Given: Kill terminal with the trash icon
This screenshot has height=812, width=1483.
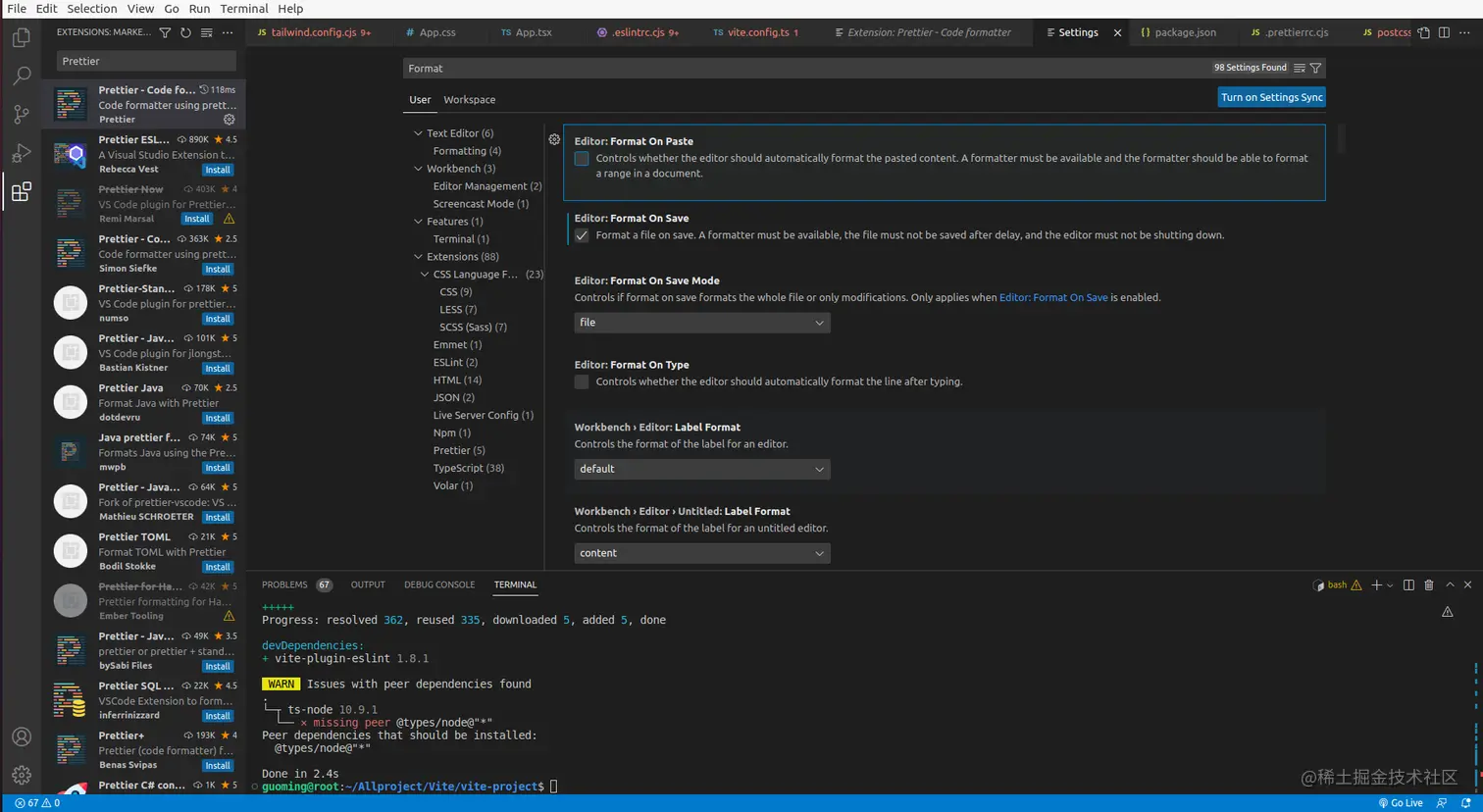Looking at the screenshot, I should (1429, 584).
